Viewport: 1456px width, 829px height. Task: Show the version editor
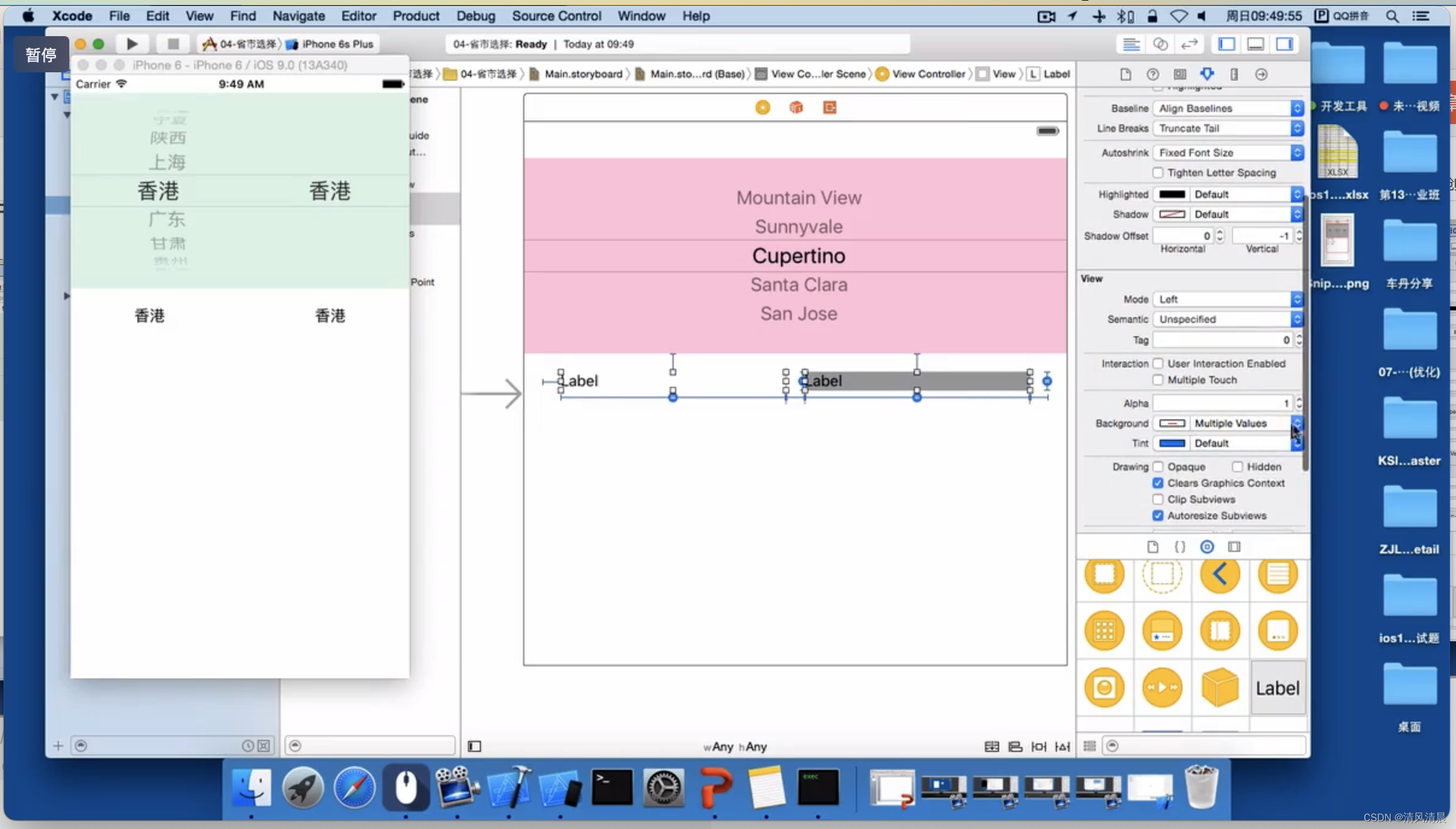(1189, 44)
